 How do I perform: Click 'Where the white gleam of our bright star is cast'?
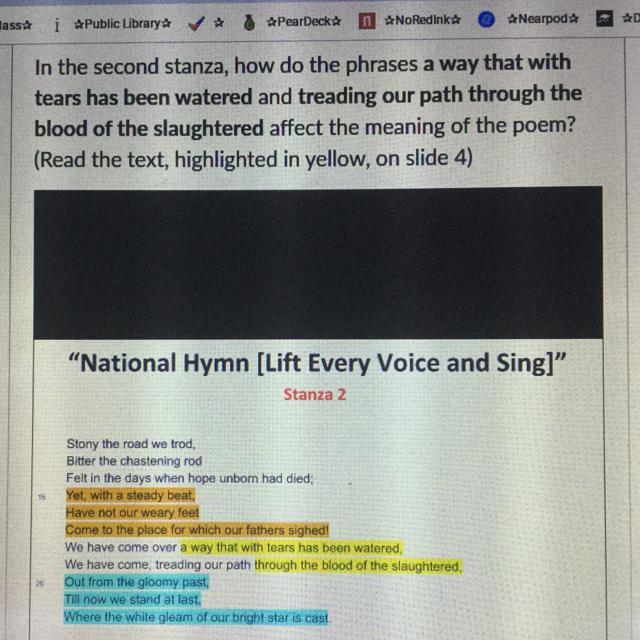tap(196, 617)
